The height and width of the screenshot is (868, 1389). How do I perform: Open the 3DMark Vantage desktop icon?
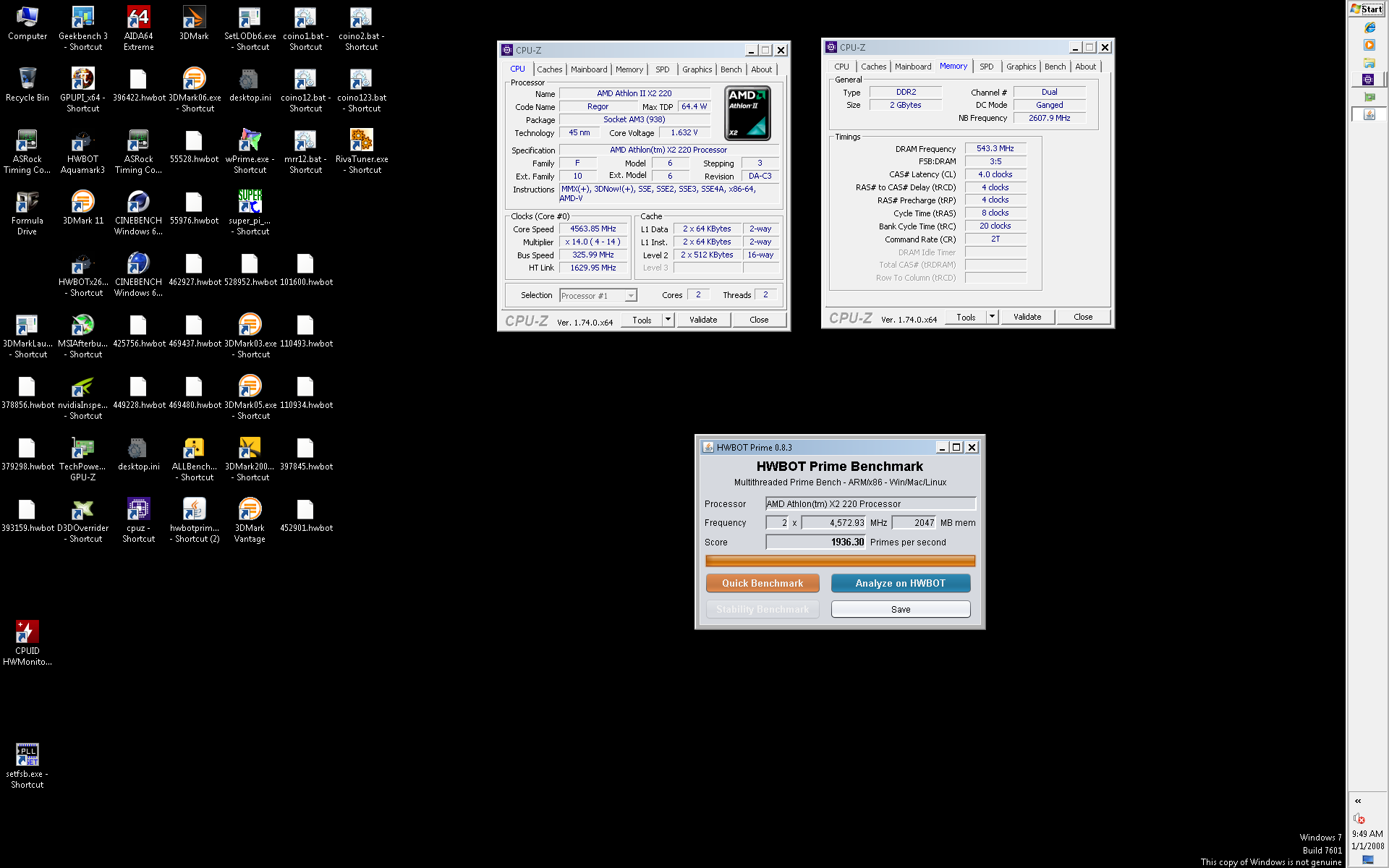(250, 521)
